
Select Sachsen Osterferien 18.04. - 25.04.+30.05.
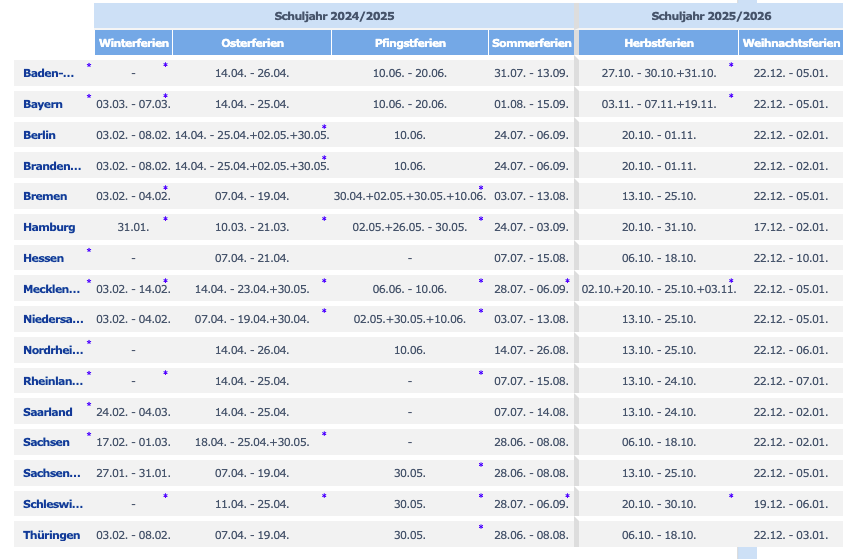(252, 442)
